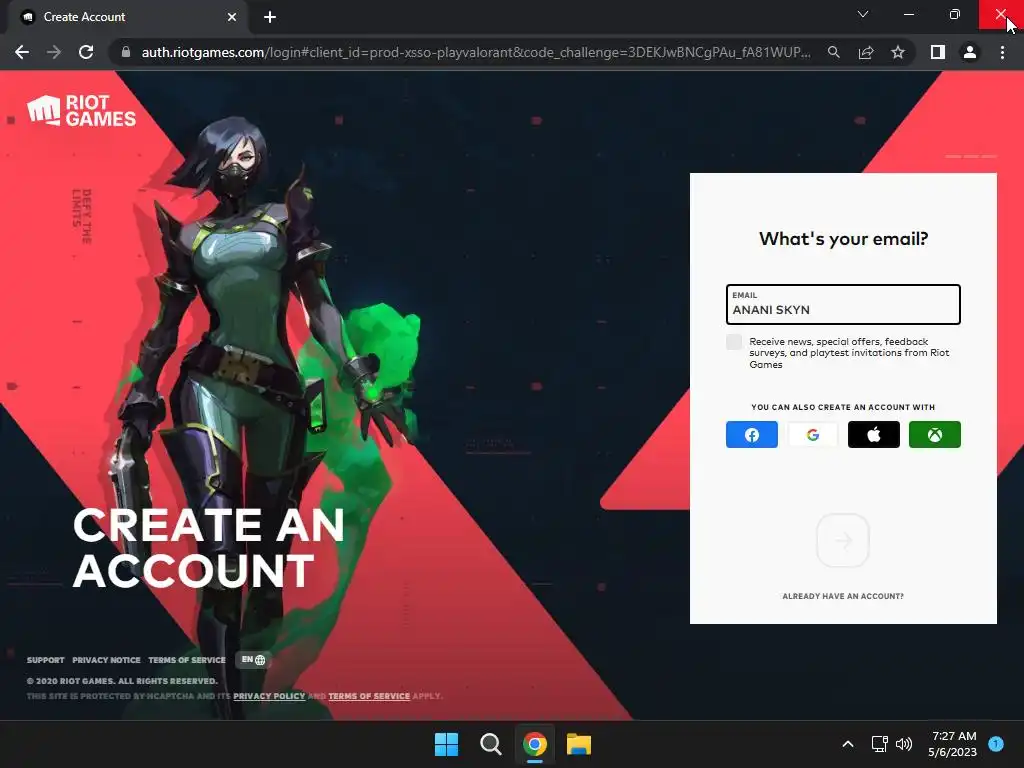
Task: Click the Riot Games logo
Action: click(82, 110)
